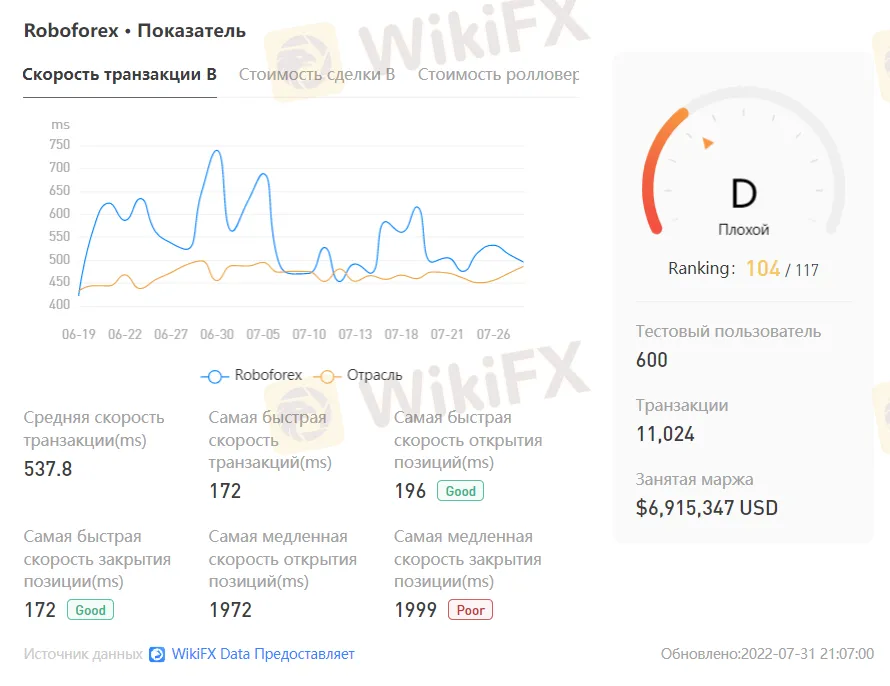Click the WikiFX logo icon near source
The image size is (890, 686).
pyautogui.click(x=157, y=655)
